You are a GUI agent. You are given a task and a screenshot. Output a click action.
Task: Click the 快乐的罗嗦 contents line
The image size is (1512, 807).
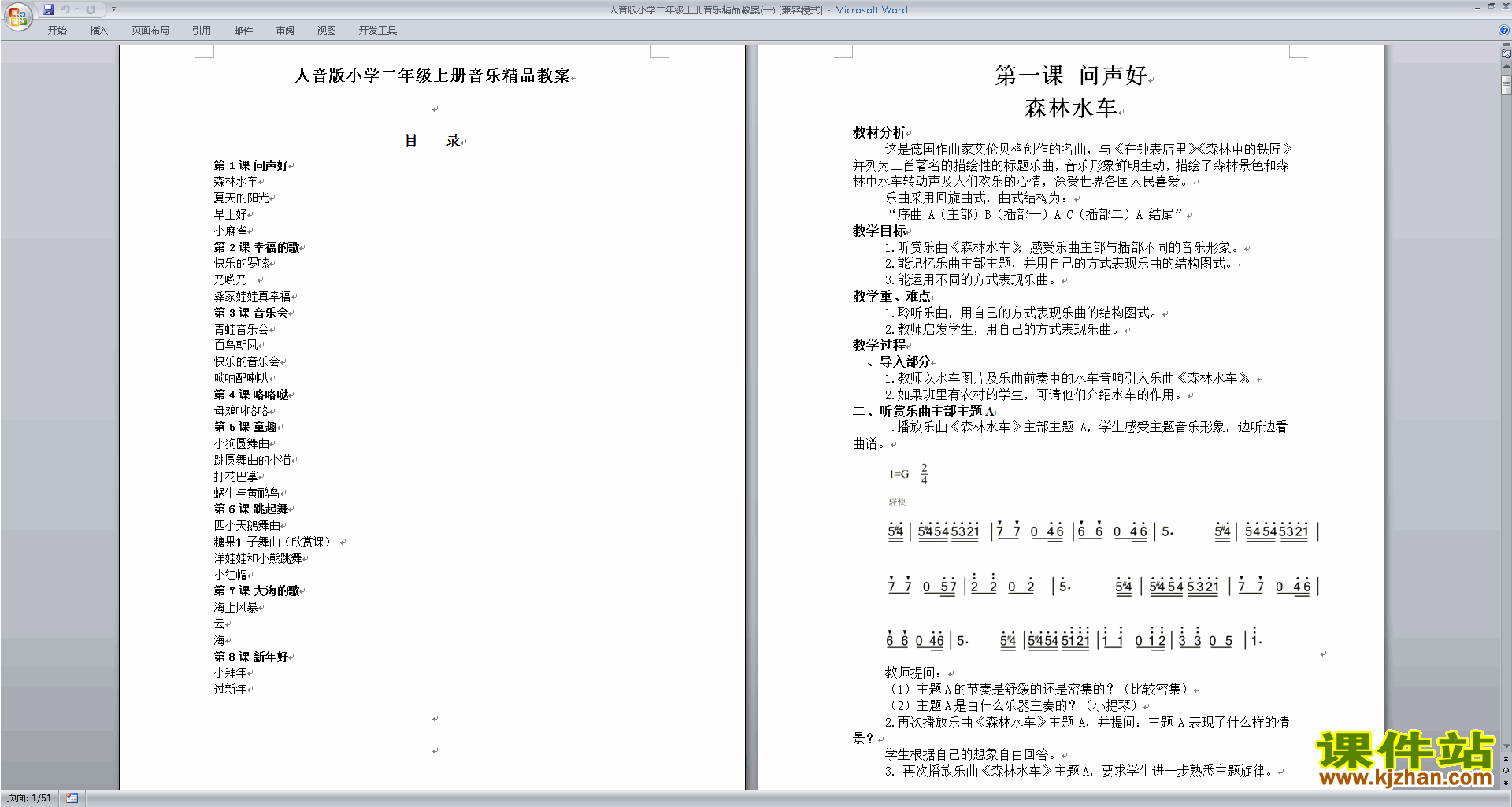point(242,263)
